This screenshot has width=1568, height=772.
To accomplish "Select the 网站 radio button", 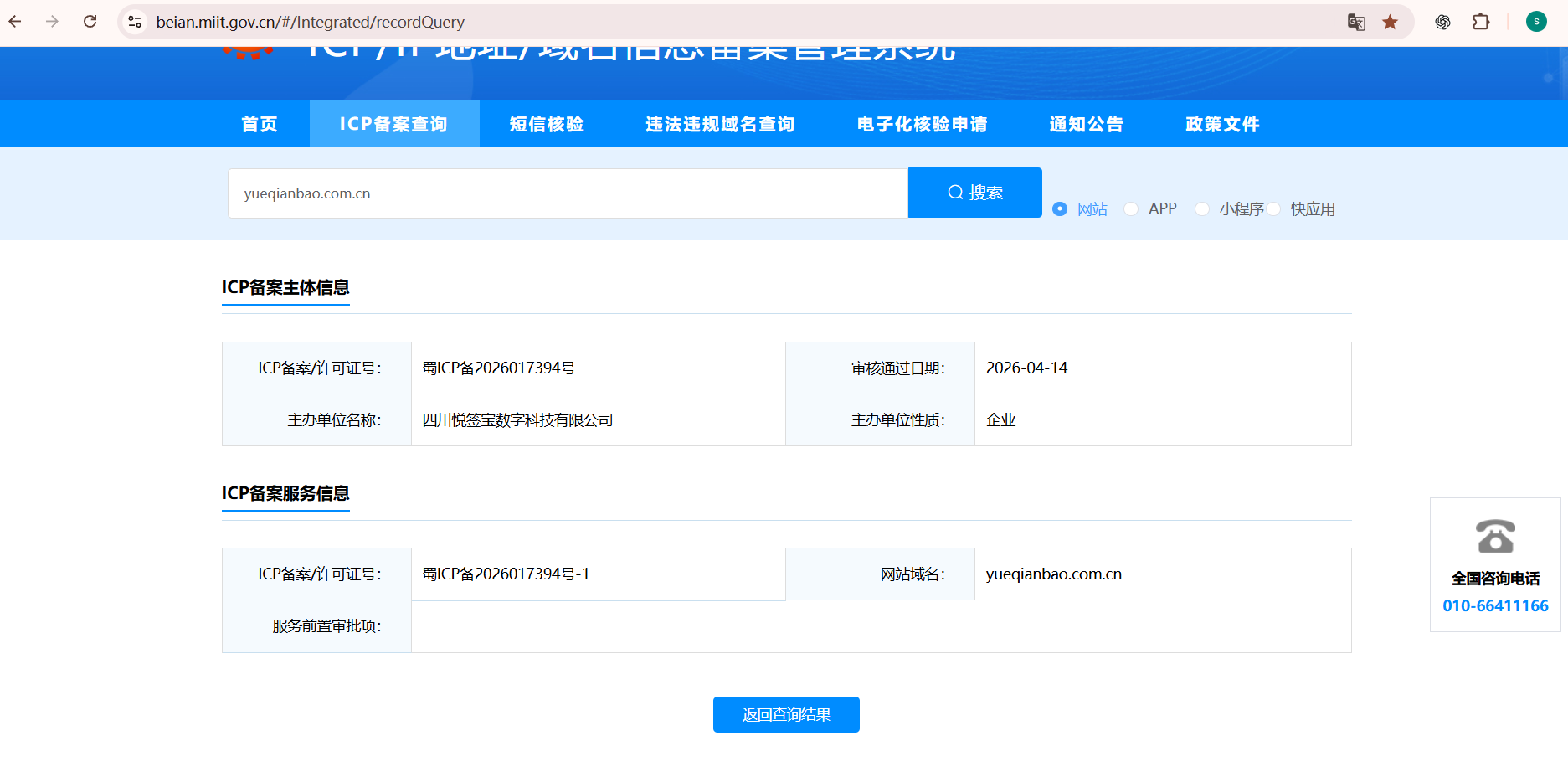I will pyautogui.click(x=1060, y=208).
